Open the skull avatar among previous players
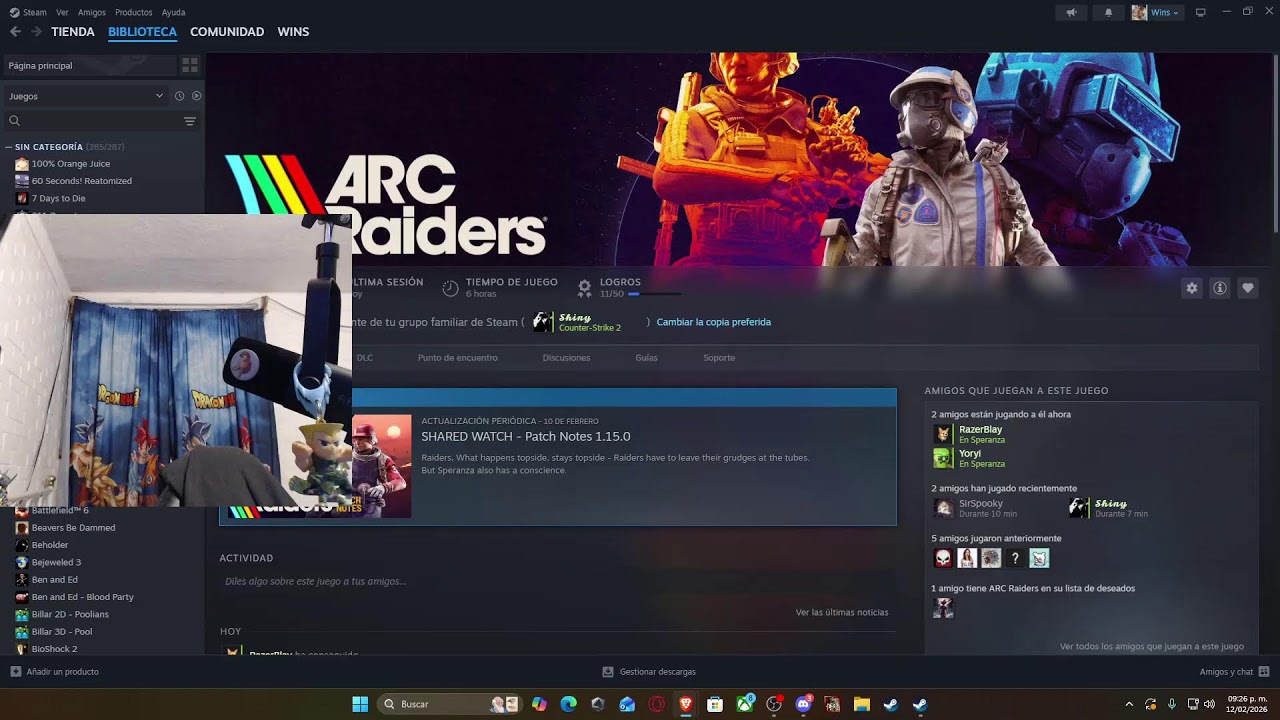The width and height of the screenshot is (1280, 720). [x=943, y=558]
